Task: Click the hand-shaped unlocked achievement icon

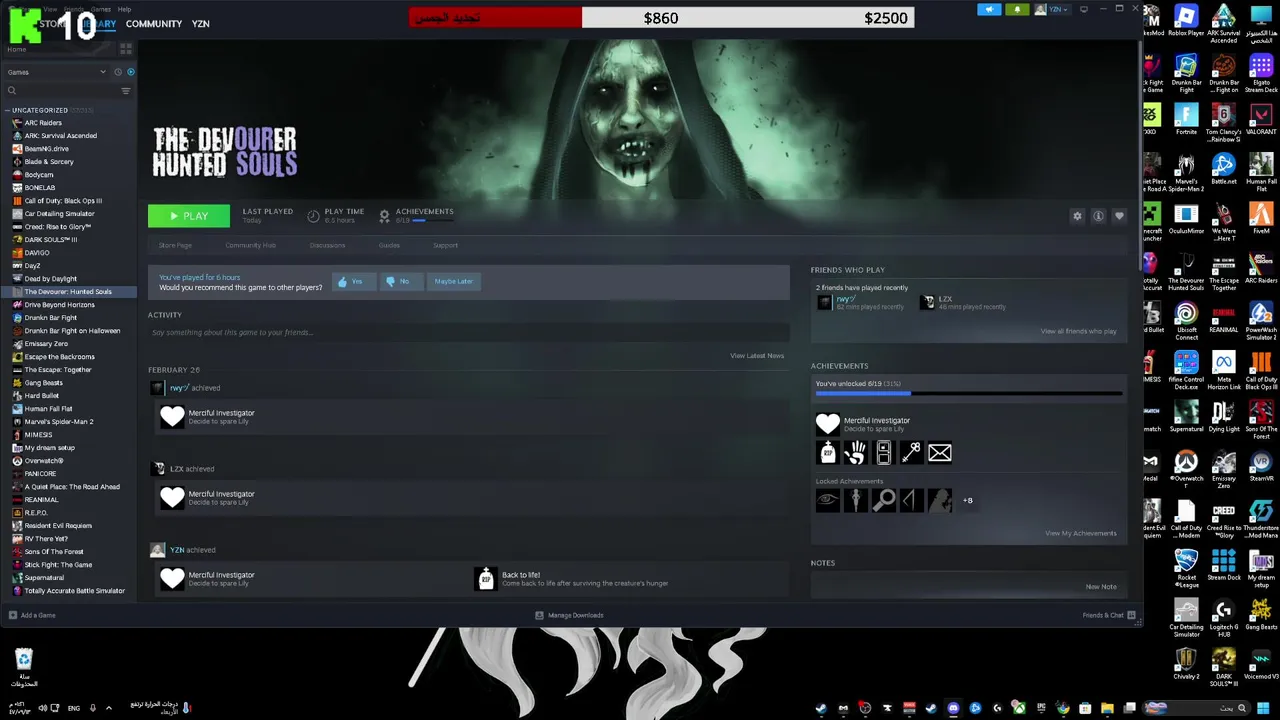Action: [x=855, y=453]
